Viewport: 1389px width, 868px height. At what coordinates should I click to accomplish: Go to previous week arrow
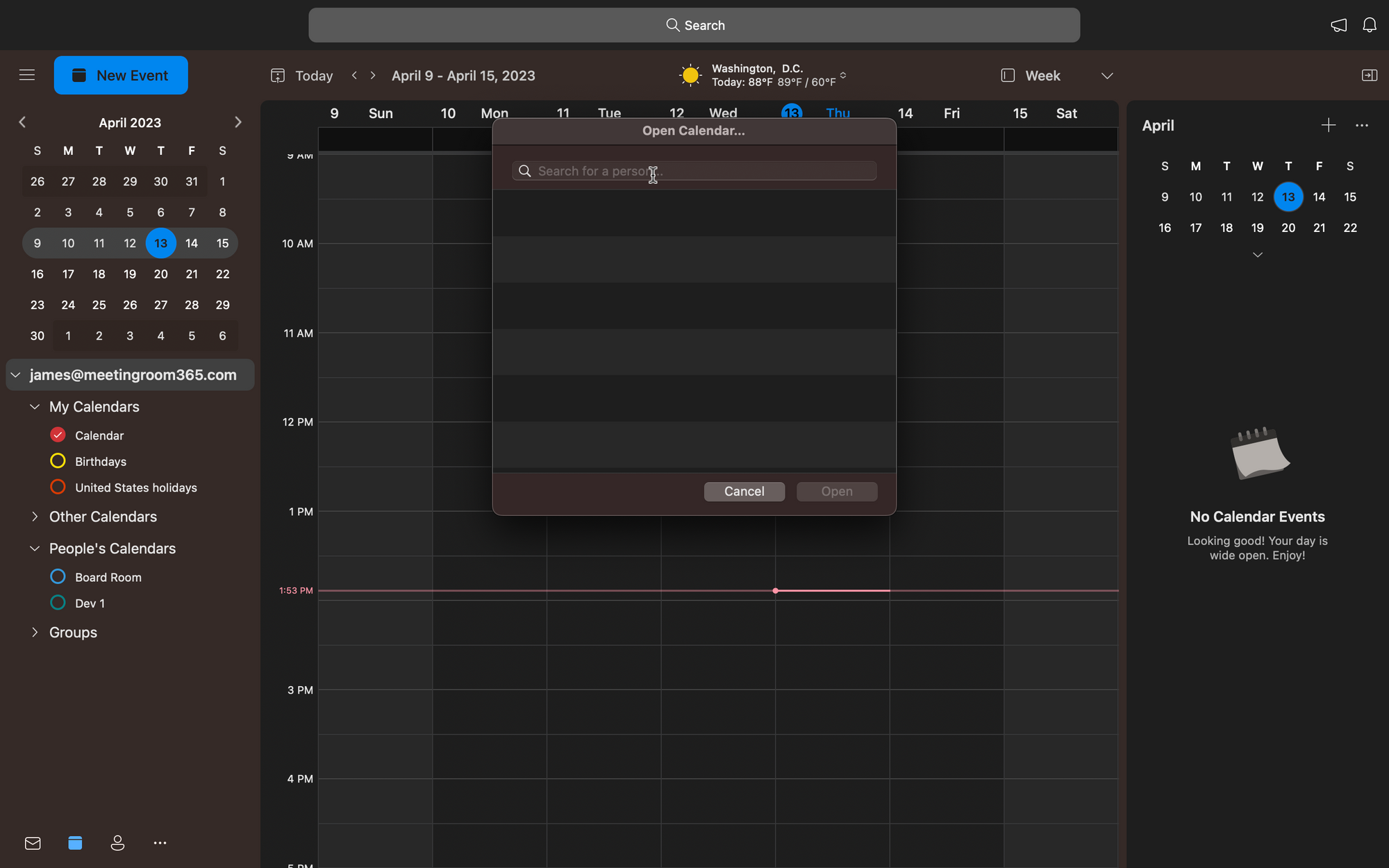click(354, 75)
